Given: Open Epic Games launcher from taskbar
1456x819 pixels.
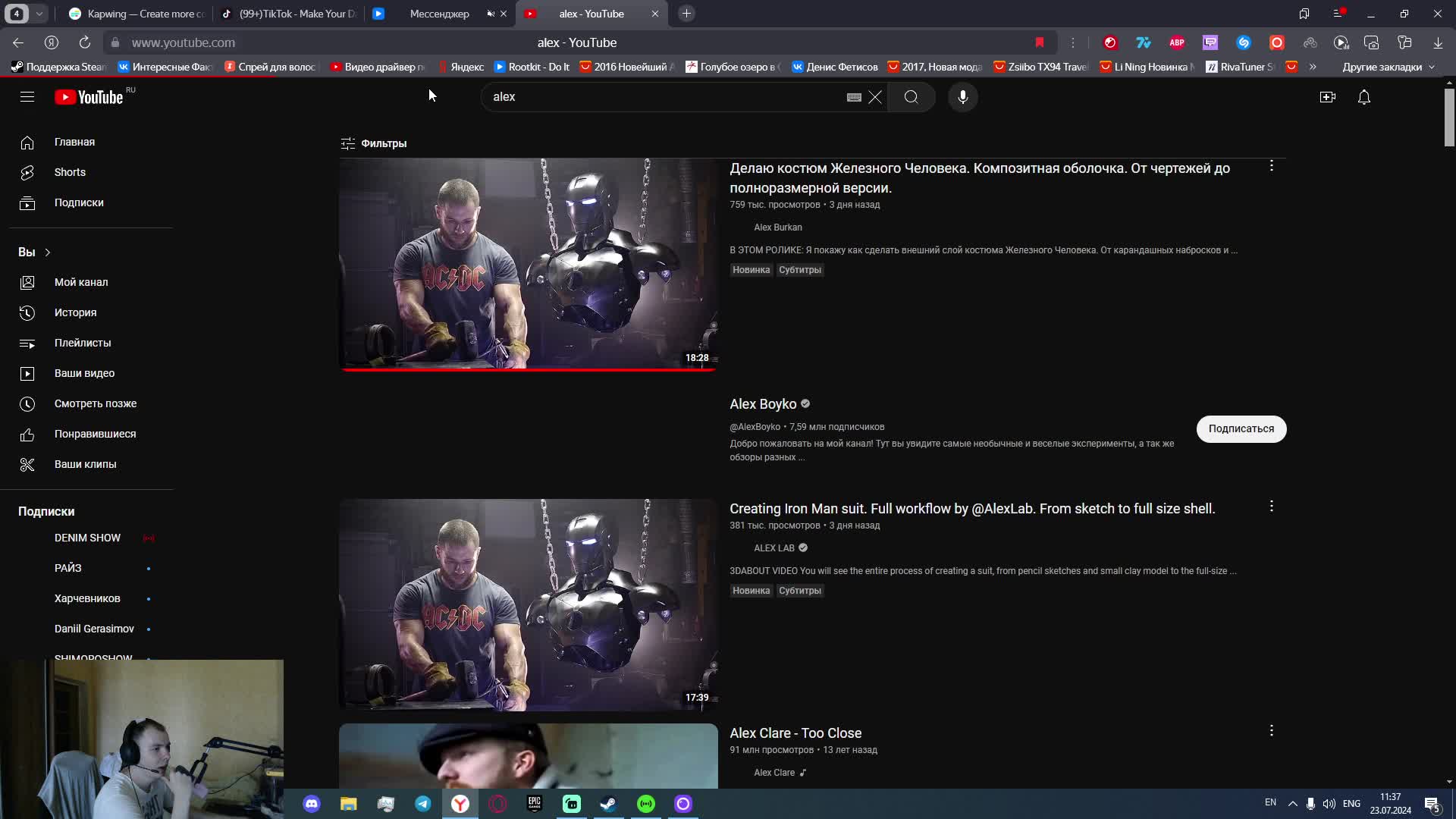Looking at the screenshot, I should tap(535, 804).
